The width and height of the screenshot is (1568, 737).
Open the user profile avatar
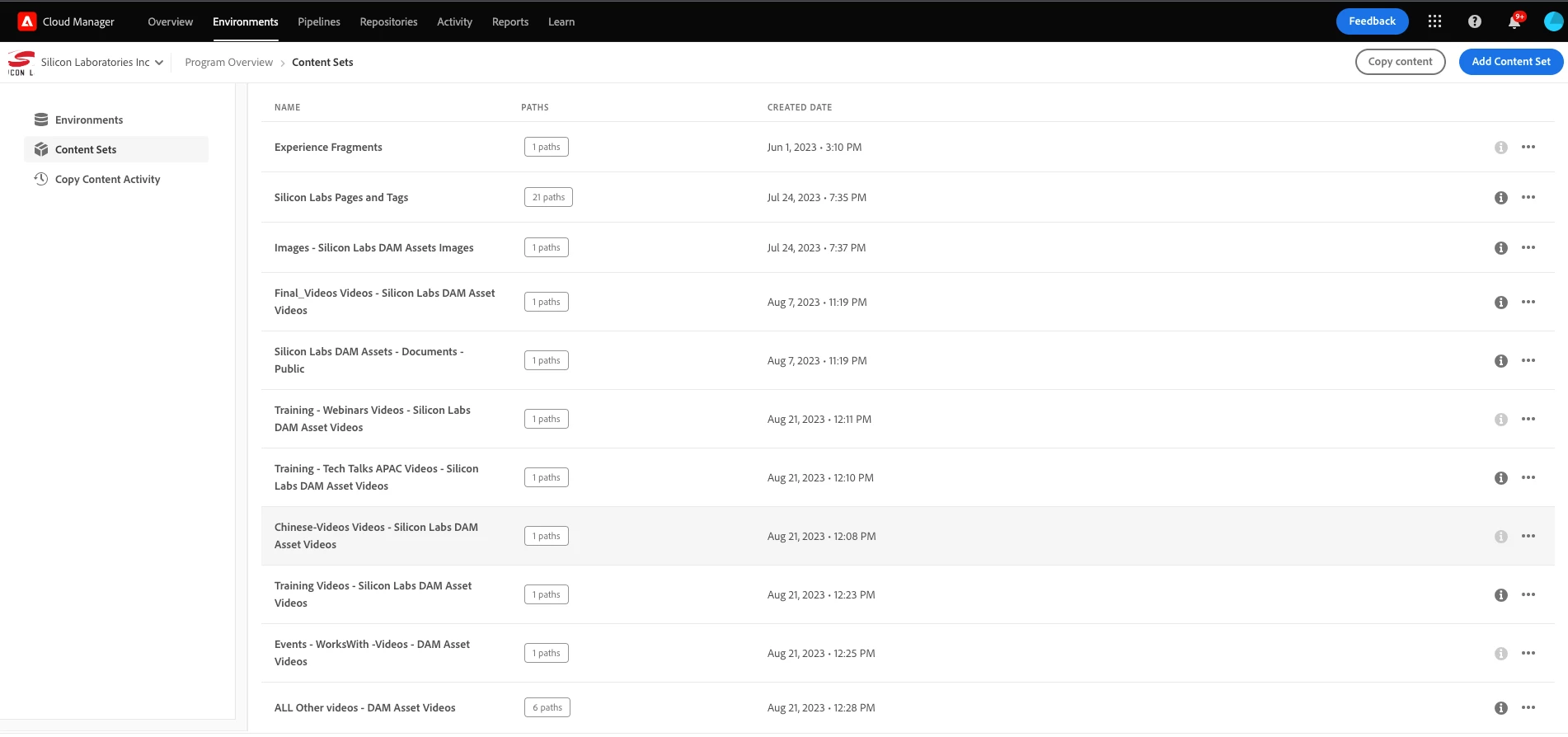point(1553,21)
